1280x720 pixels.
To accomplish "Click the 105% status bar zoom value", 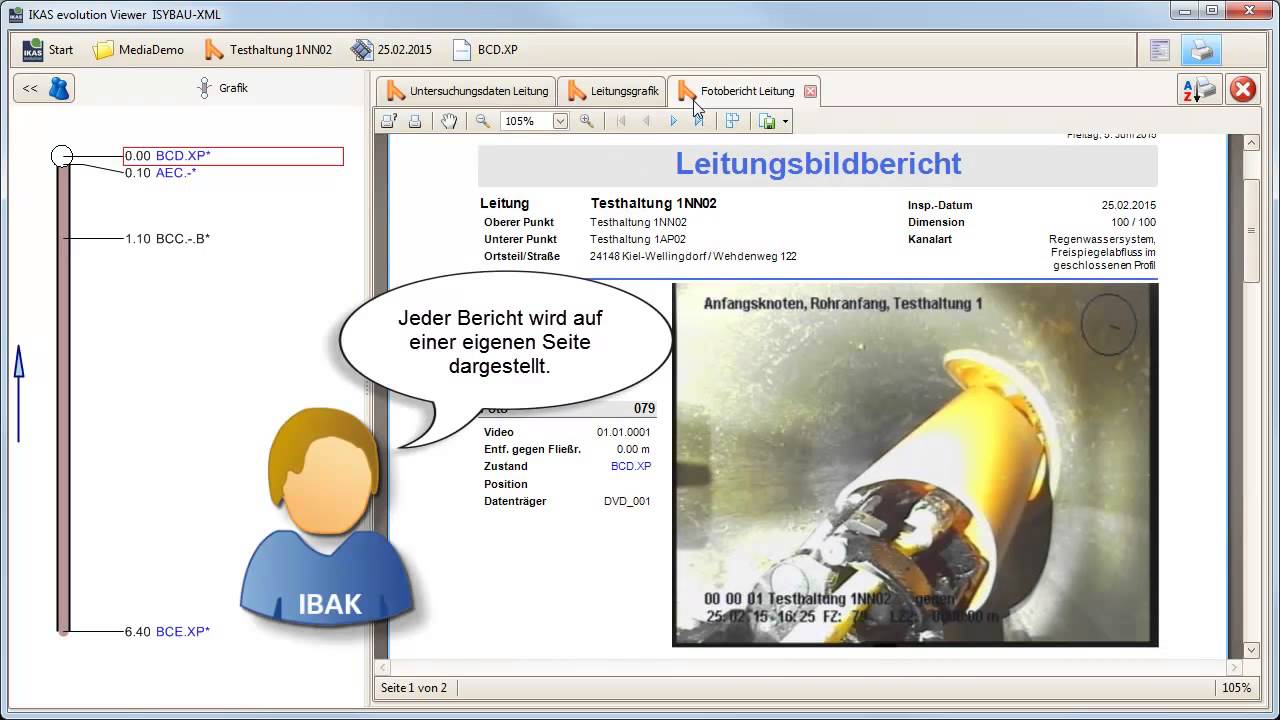I will (x=1236, y=688).
